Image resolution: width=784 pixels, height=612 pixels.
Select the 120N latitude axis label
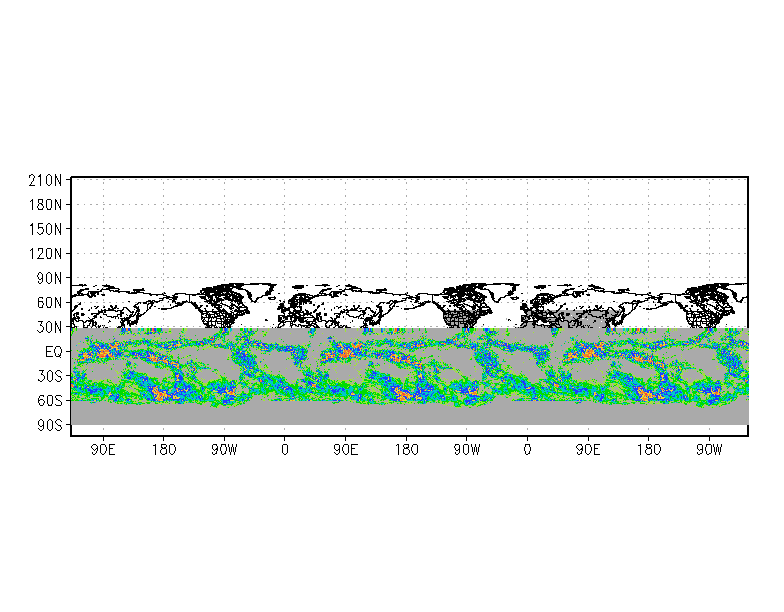(x=45, y=254)
